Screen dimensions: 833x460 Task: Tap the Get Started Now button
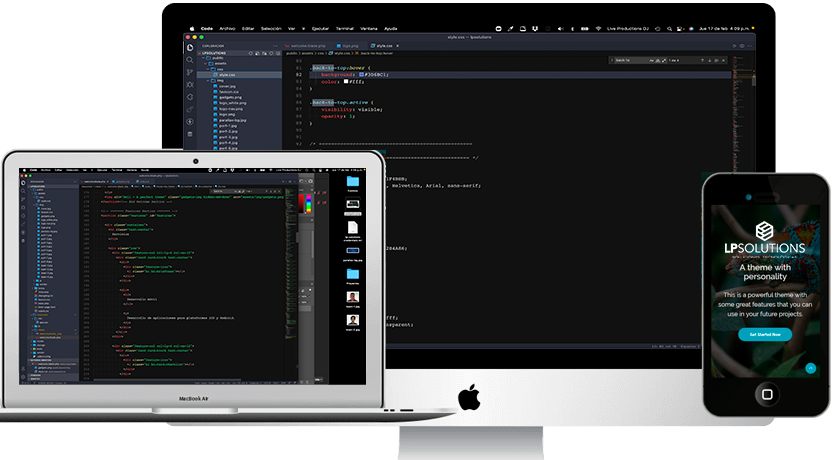click(764, 335)
